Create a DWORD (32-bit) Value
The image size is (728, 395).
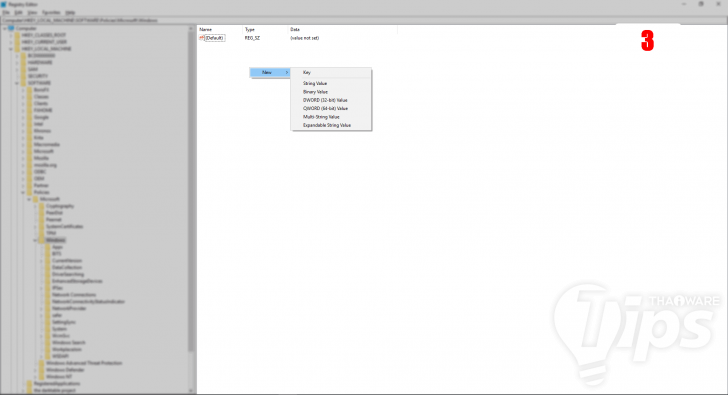331,100
